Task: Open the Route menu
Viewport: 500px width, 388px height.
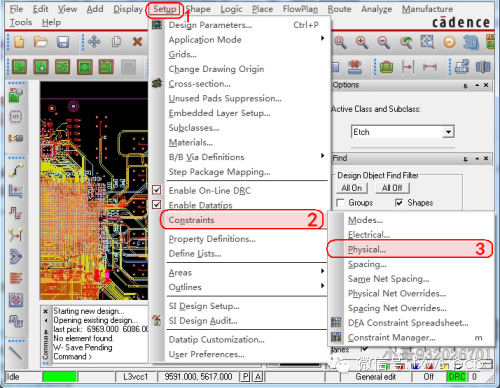Action: click(x=339, y=9)
